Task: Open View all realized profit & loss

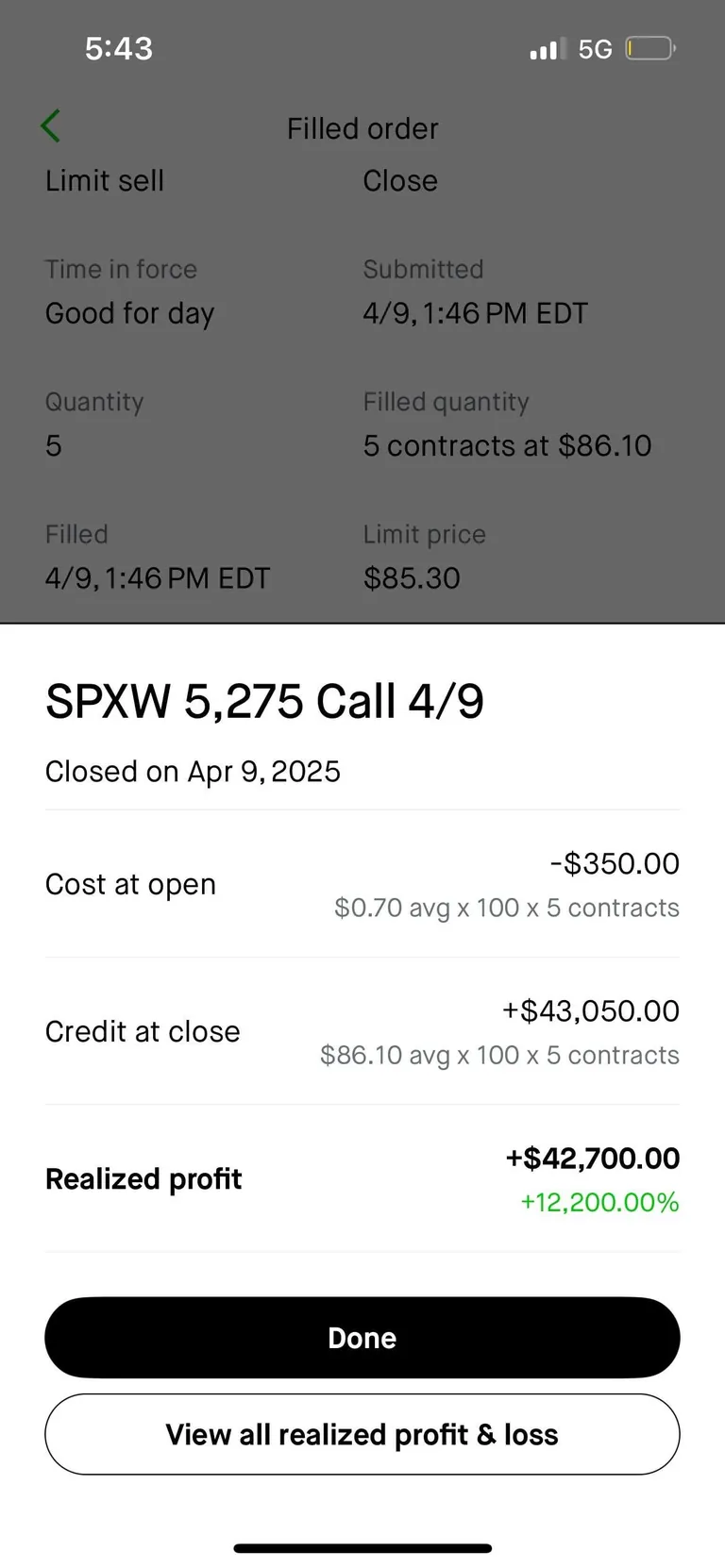Action: pyautogui.click(x=362, y=1434)
